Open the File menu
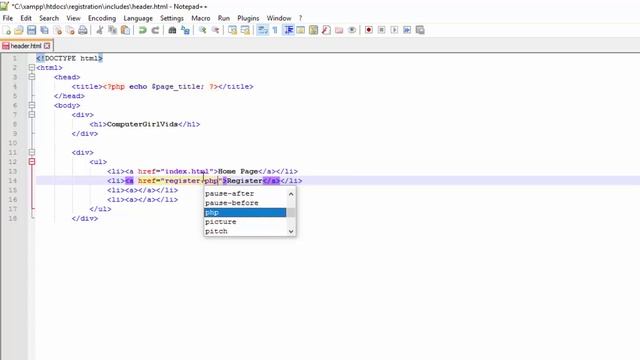The image size is (640, 360). tap(8, 18)
